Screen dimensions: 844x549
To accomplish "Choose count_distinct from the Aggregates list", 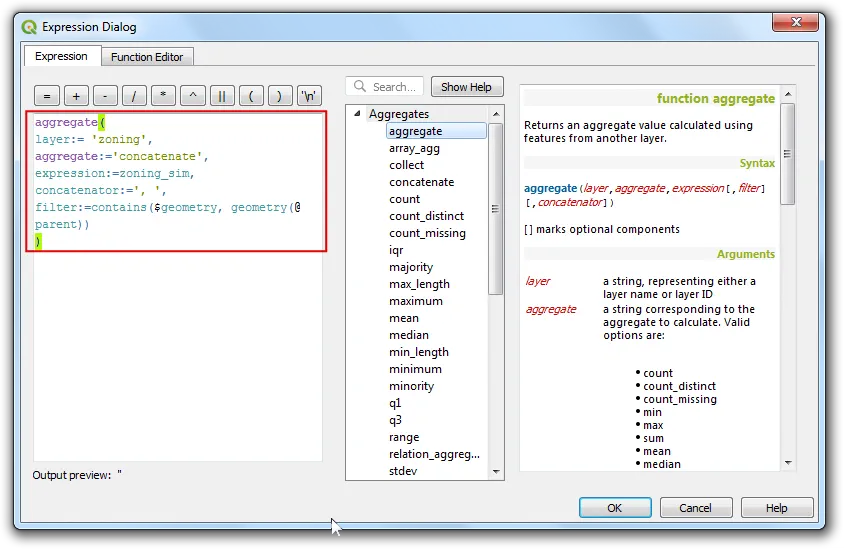I will (x=426, y=216).
